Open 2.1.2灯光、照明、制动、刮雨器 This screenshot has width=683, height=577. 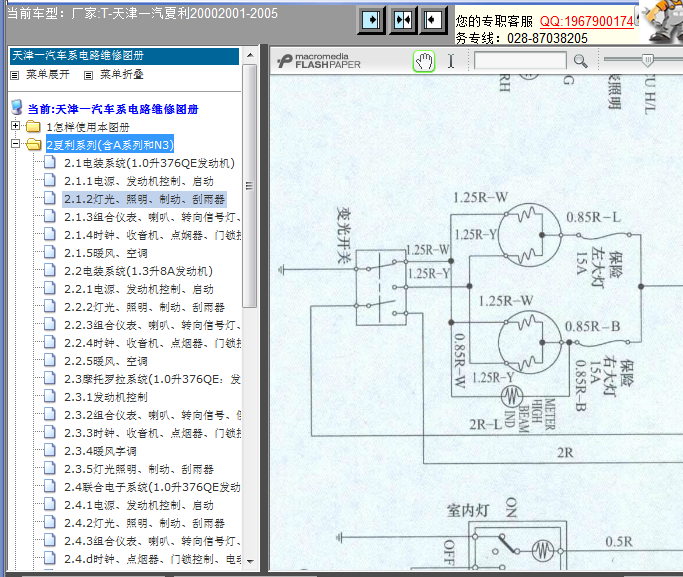pyautogui.click(x=144, y=199)
